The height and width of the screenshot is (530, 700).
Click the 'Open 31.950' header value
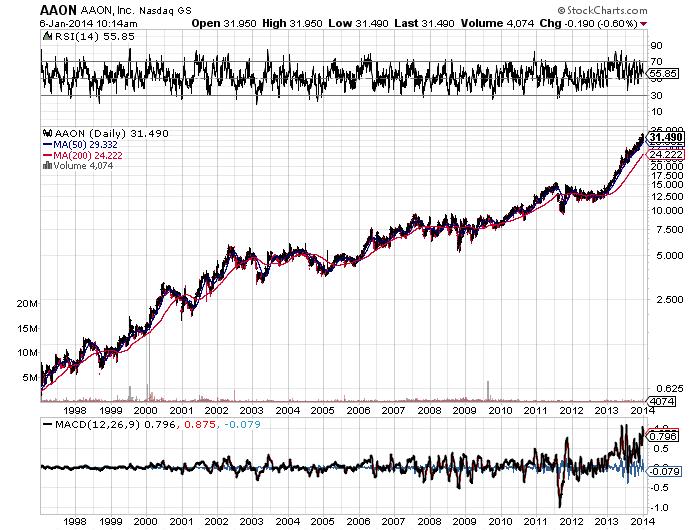click(x=224, y=23)
